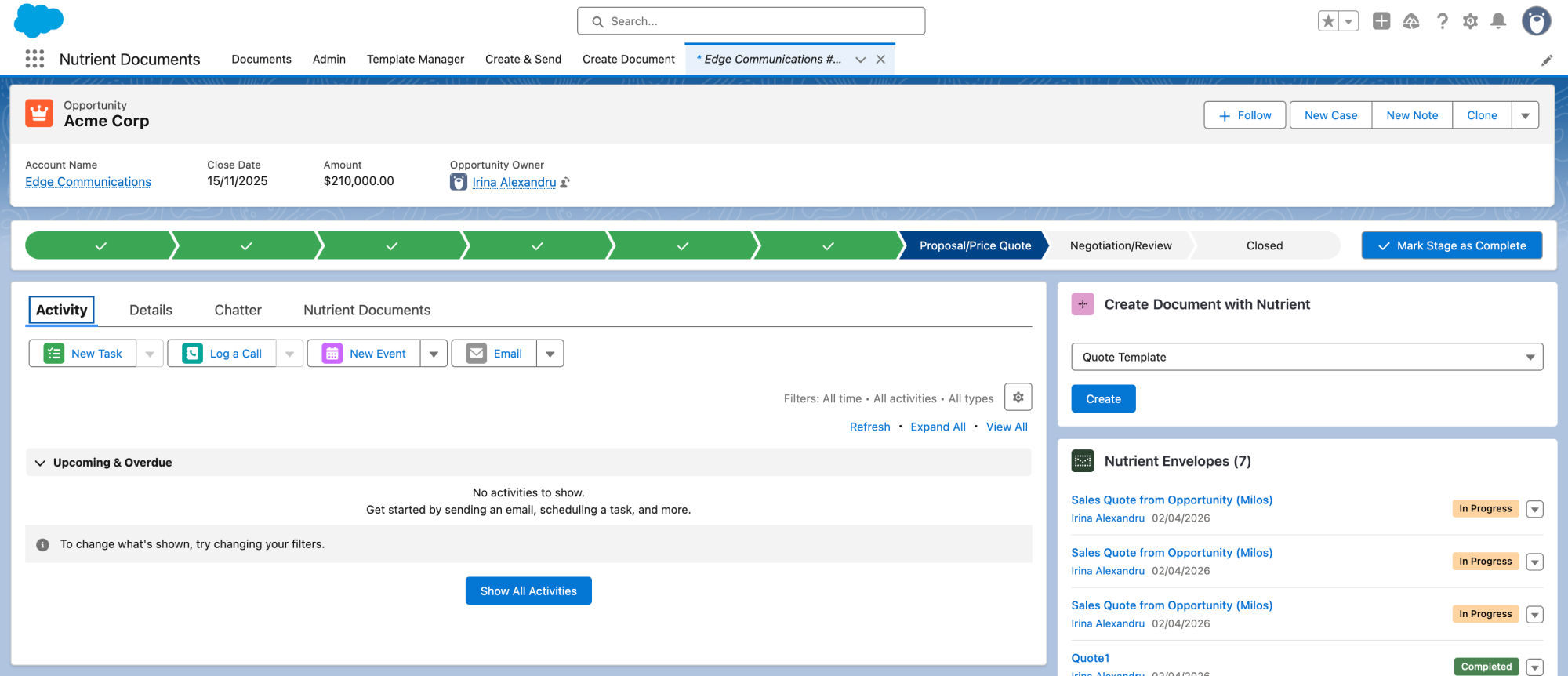The width and height of the screenshot is (1568, 676).
Task: Click Nutrient Envelopes panel icon
Action: tap(1083, 461)
